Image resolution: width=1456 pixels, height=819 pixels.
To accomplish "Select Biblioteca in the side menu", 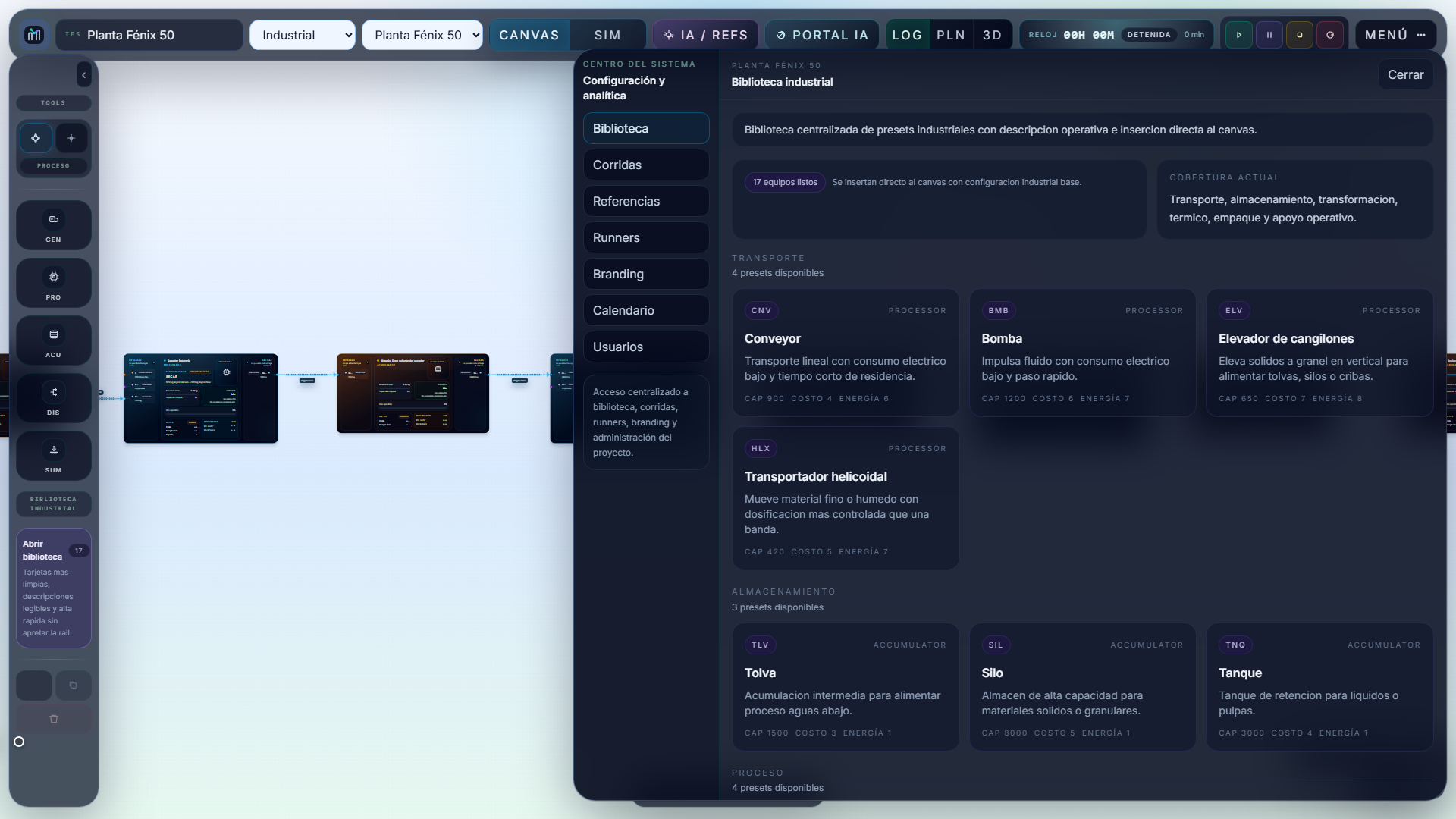I will (646, 128).
